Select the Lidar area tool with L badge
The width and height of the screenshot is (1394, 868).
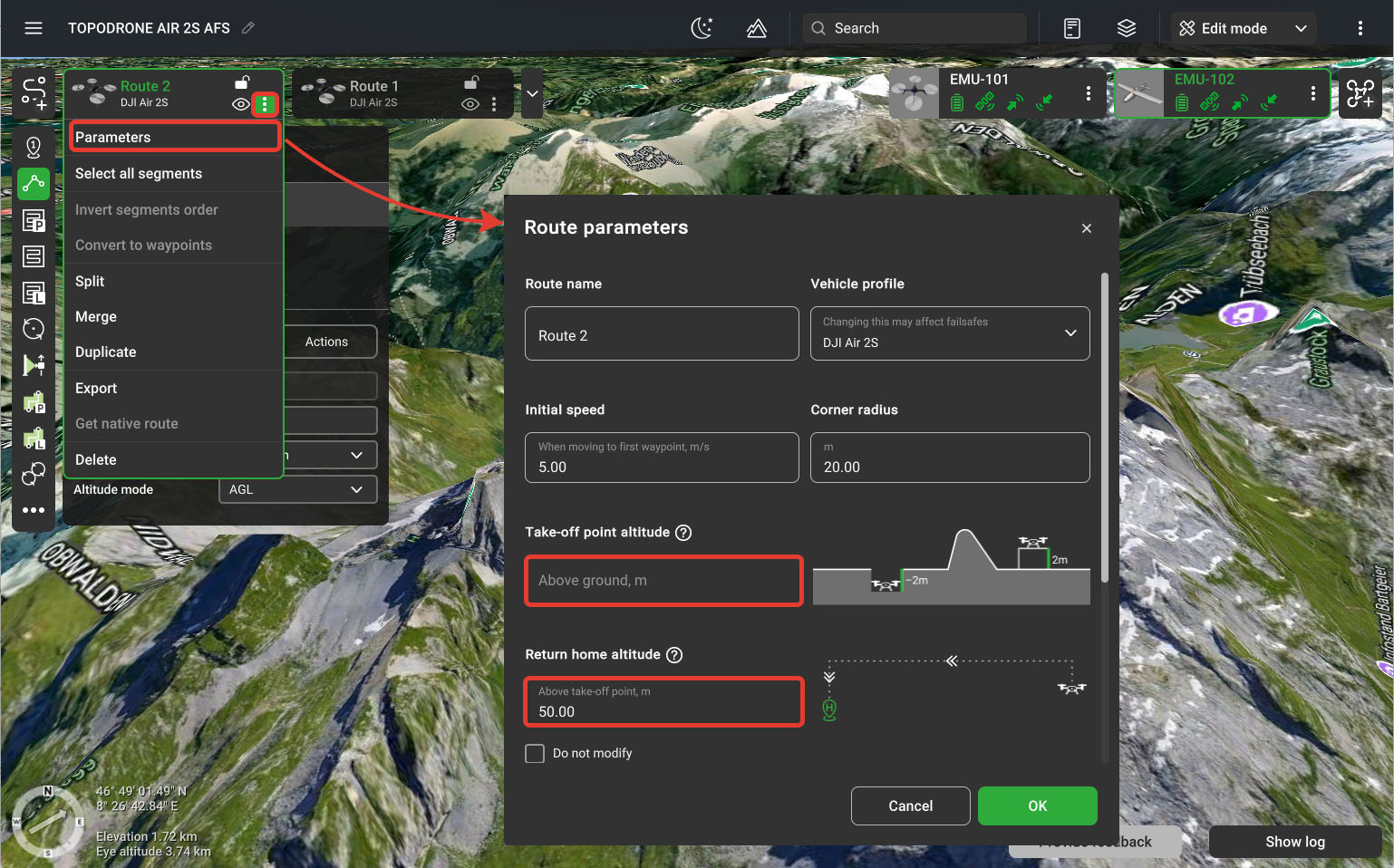pos(34,293)
